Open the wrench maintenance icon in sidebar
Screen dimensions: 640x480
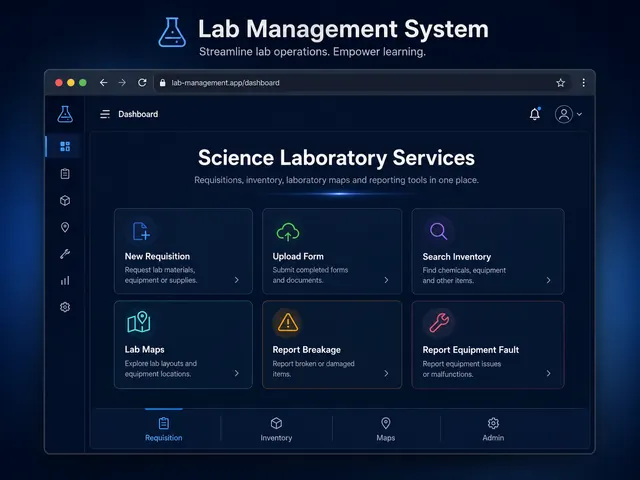tap(65, 254)
